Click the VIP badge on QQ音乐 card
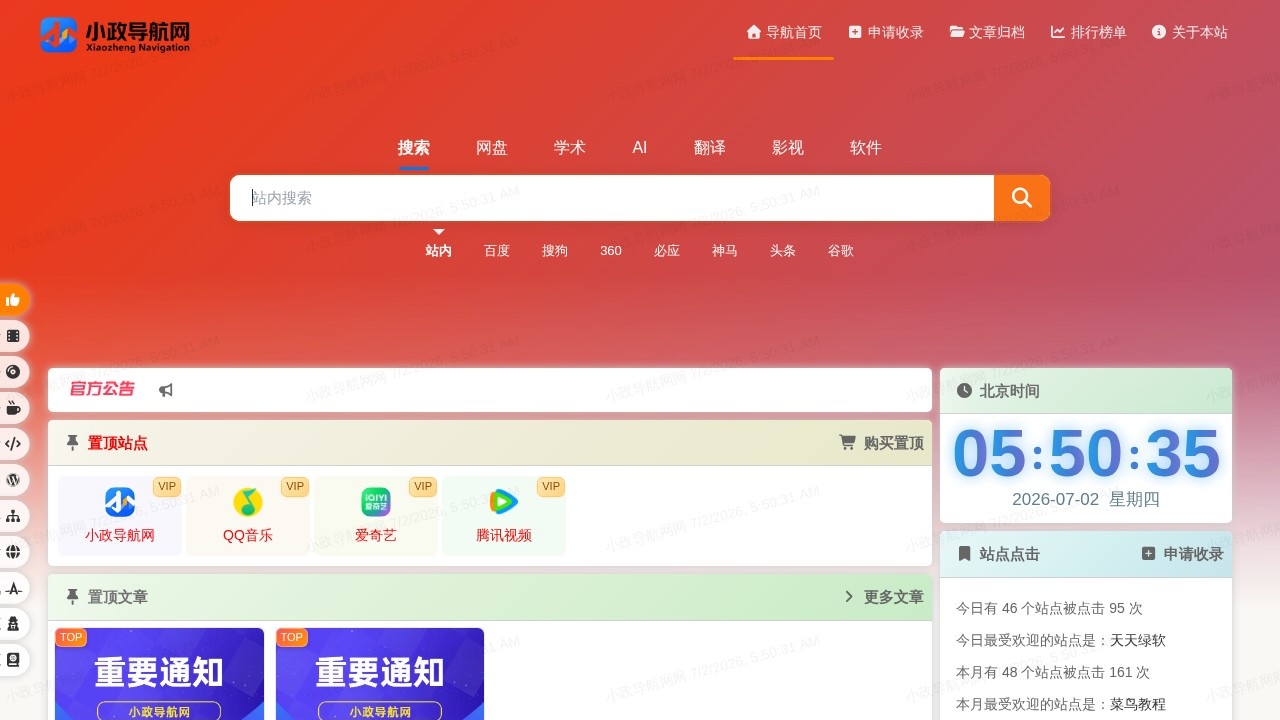The image size is (1280, 720). [x=295, y=487]
